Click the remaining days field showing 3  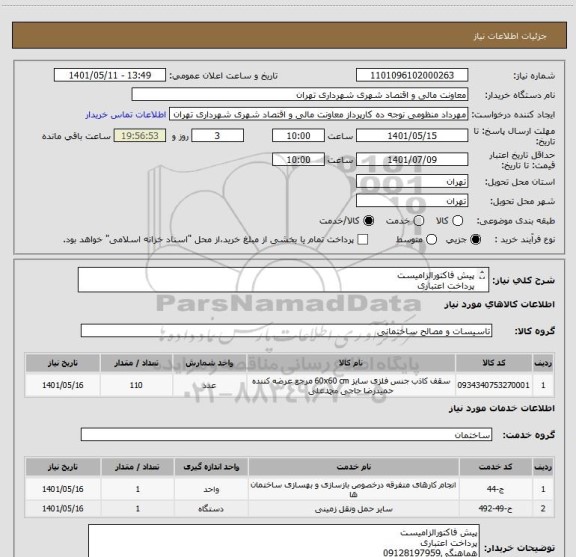pyautogui.click(x=217, y=136)
